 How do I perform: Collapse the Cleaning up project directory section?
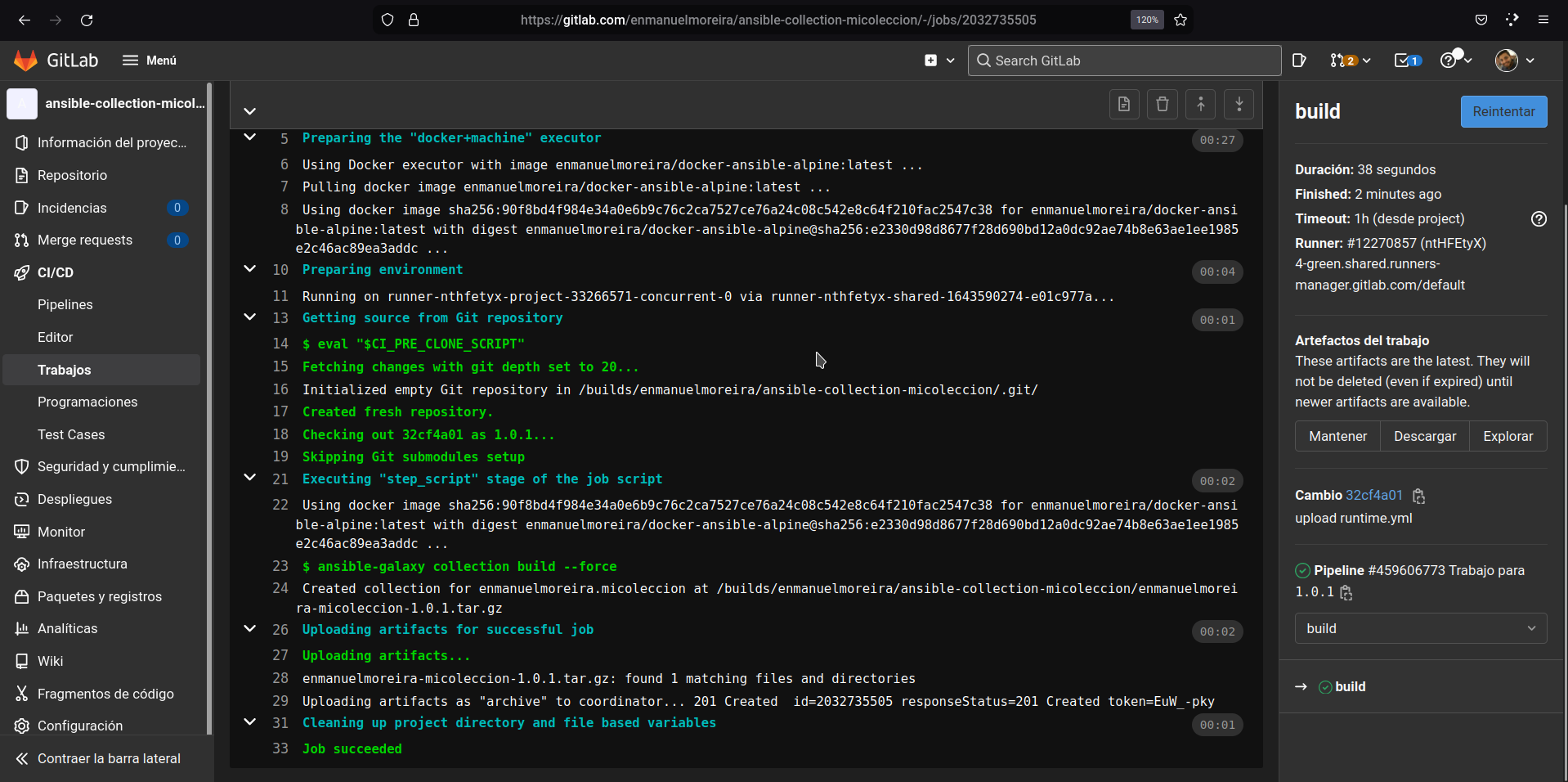pos(250,722)
